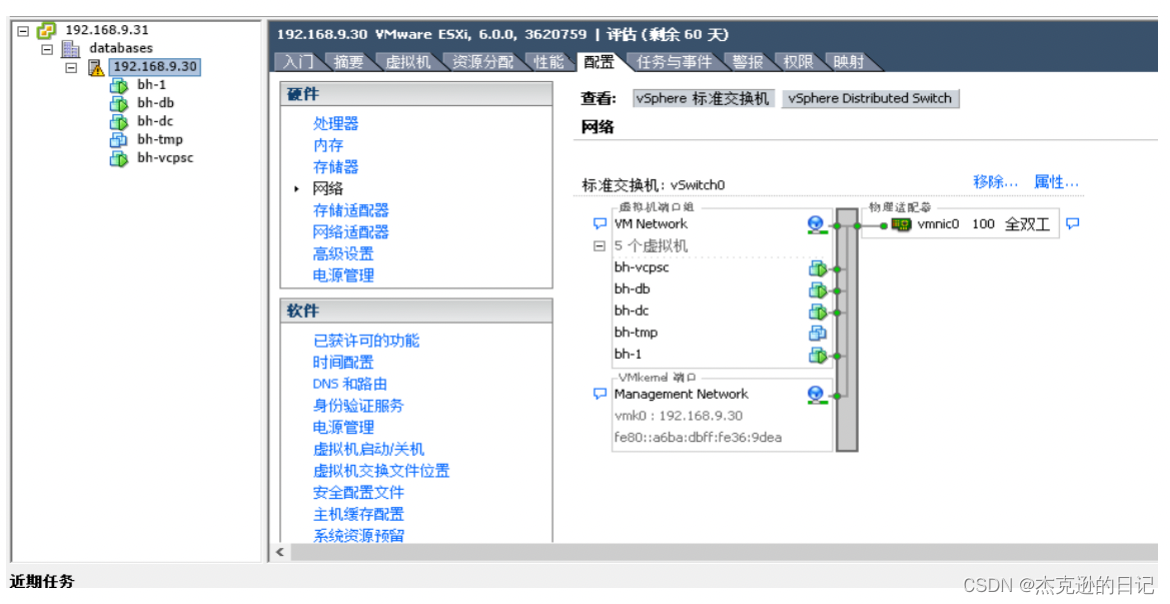Click vmk0 : 192.168.9.30 address text
The width and height of the screenshot is (1170, 604).
(678, 416)
